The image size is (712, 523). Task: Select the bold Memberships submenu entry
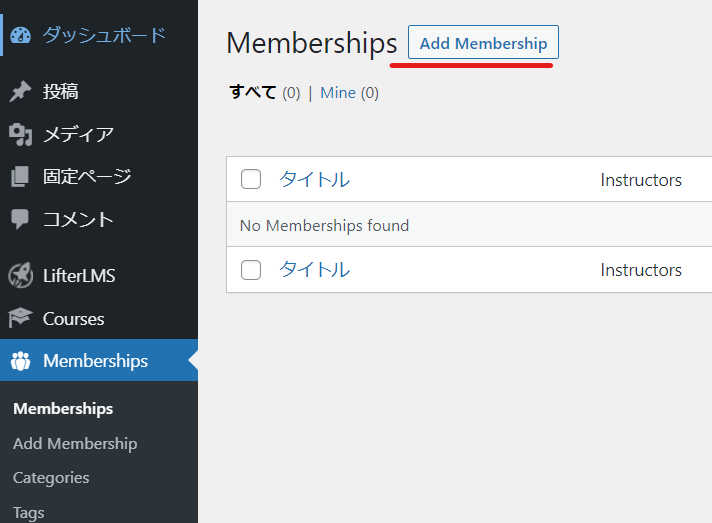point(63,409)
